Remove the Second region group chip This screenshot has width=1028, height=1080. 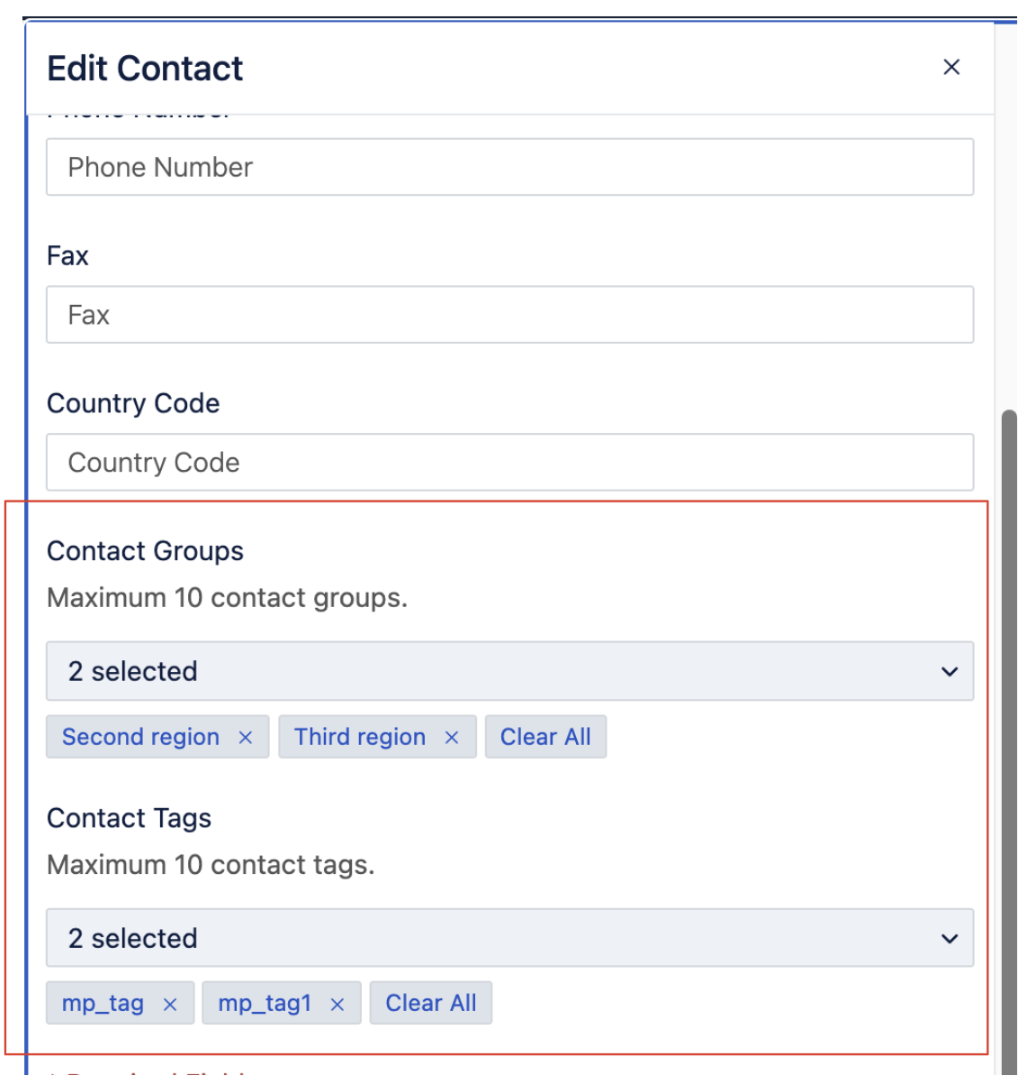[x=245, y=738]
